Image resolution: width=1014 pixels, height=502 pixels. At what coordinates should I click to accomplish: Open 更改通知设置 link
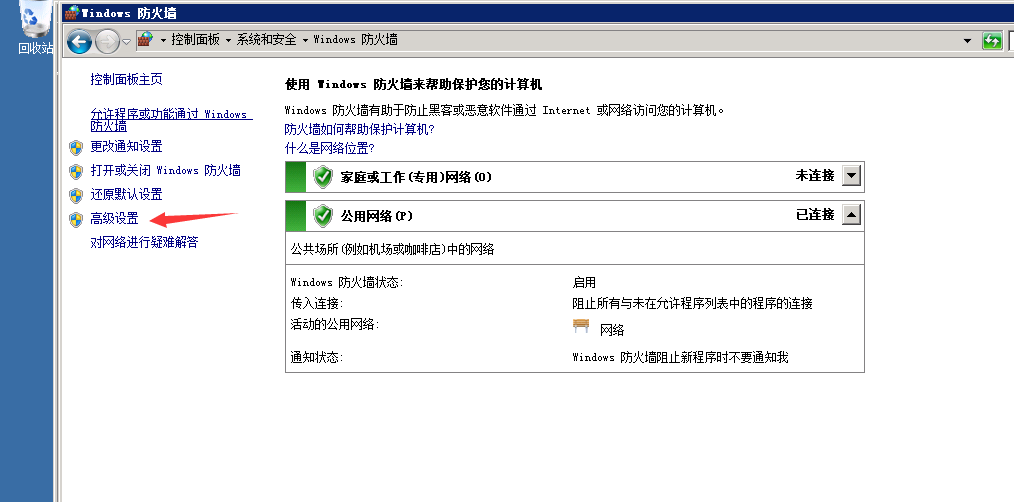[126, 147]
